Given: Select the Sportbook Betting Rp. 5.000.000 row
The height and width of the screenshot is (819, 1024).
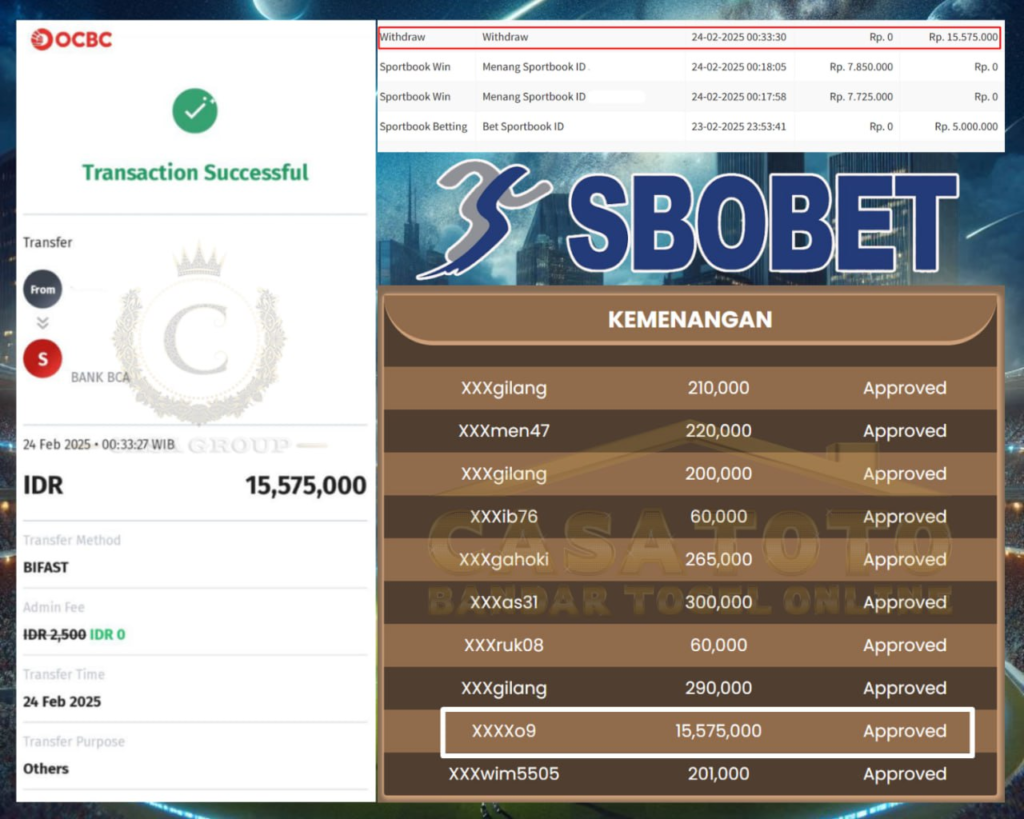Looking at the screenshot, I should pos(690,127).
